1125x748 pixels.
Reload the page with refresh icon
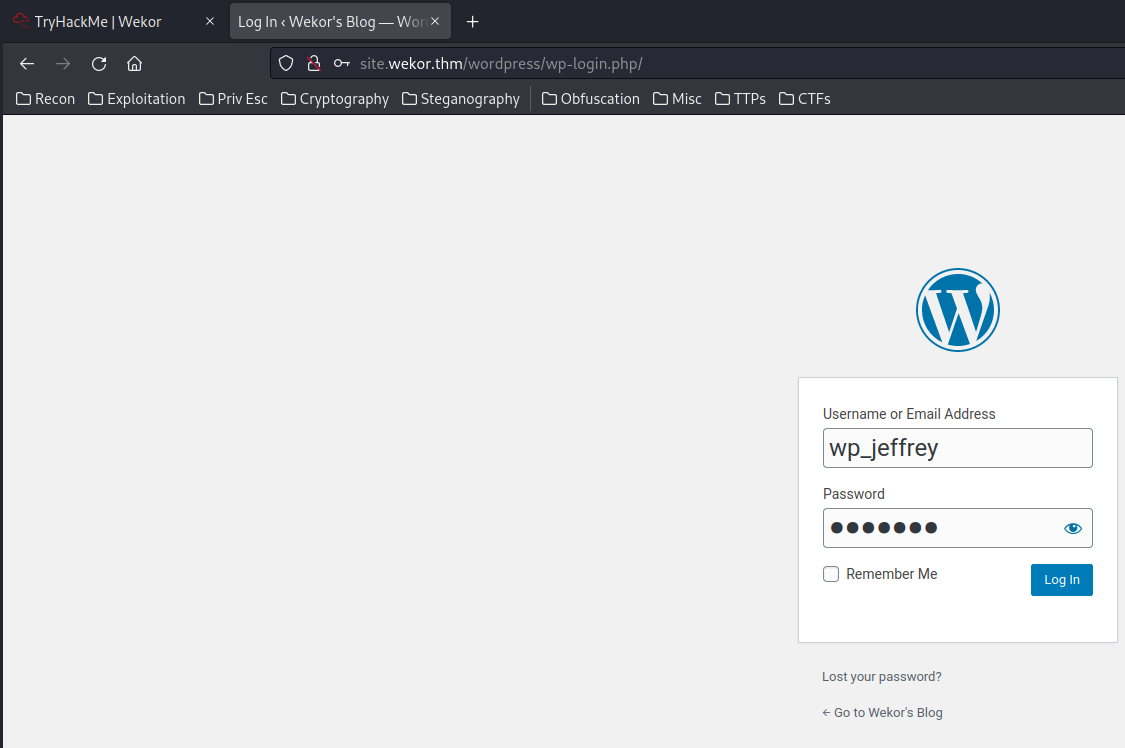pyautogui.click(x=99, y=64)
